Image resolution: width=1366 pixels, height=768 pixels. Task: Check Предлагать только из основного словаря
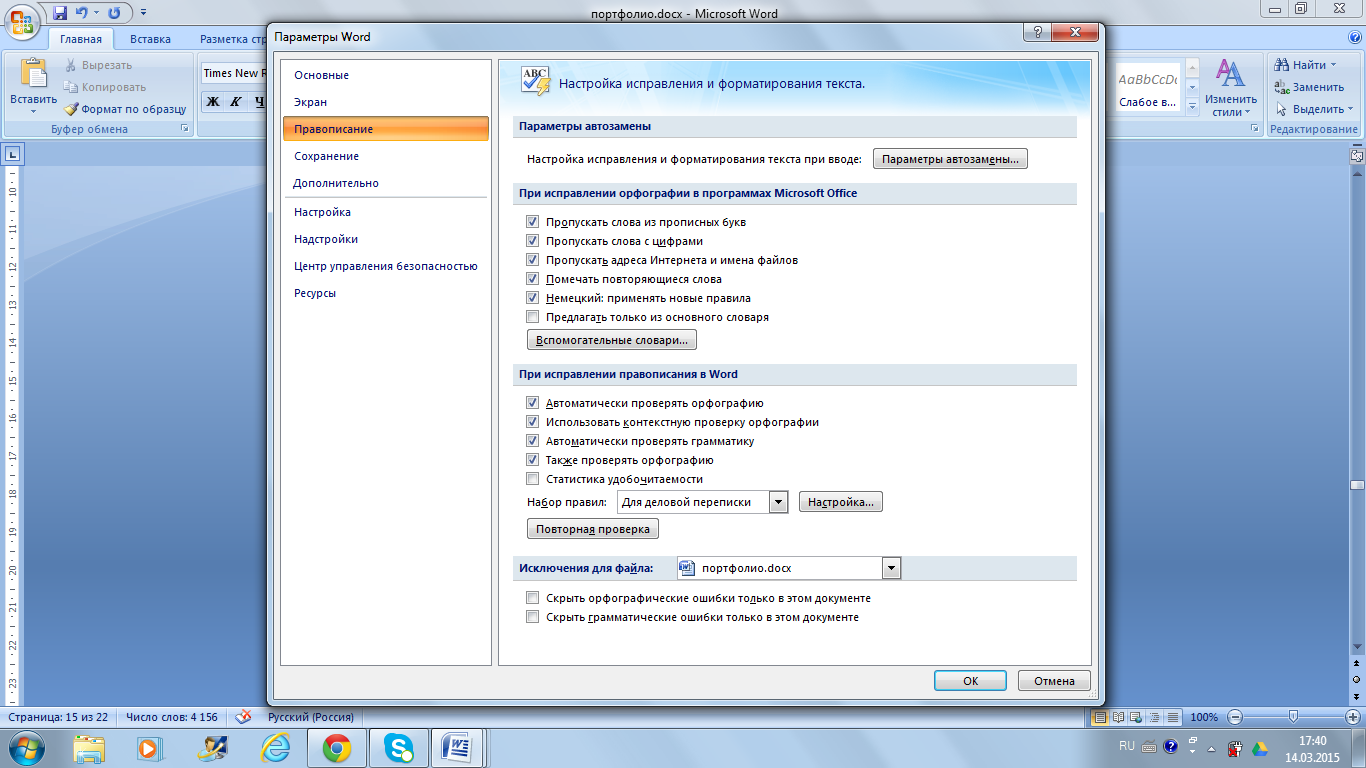[x=532, y=317]
